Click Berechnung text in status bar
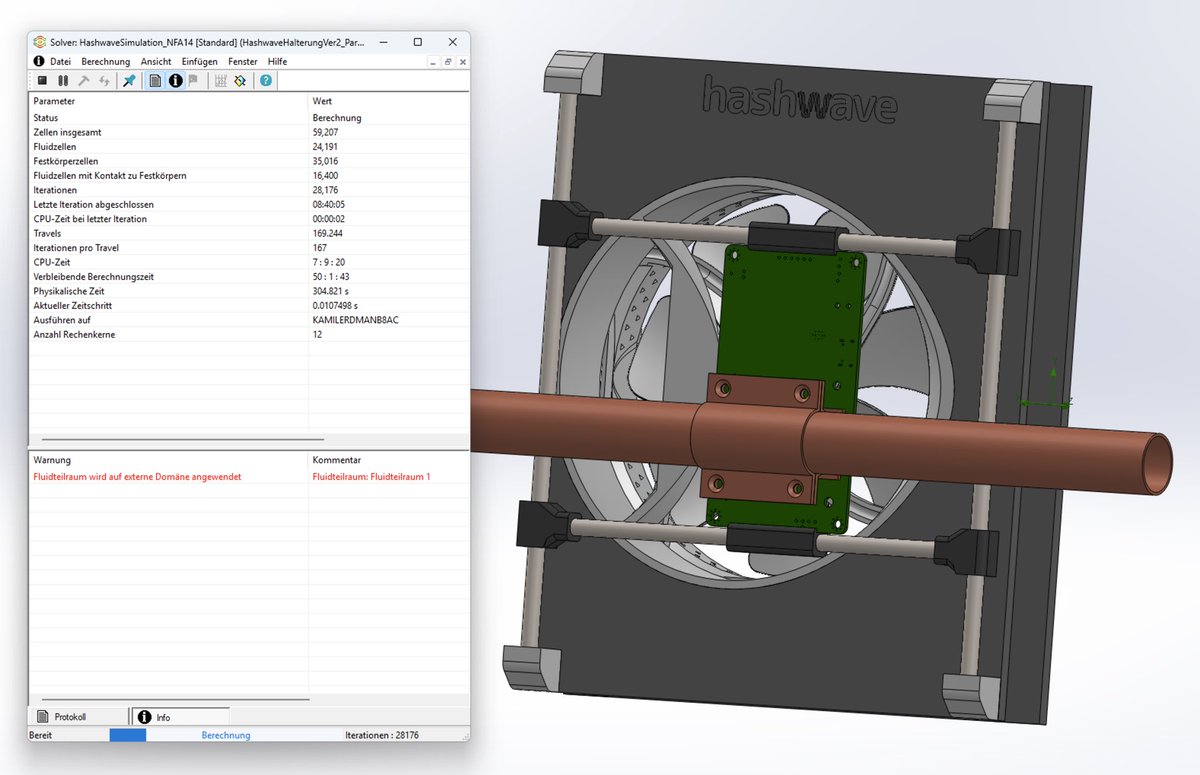This screenshot has height=775, width=1200. pyautogui.click(x=226, y=735)
